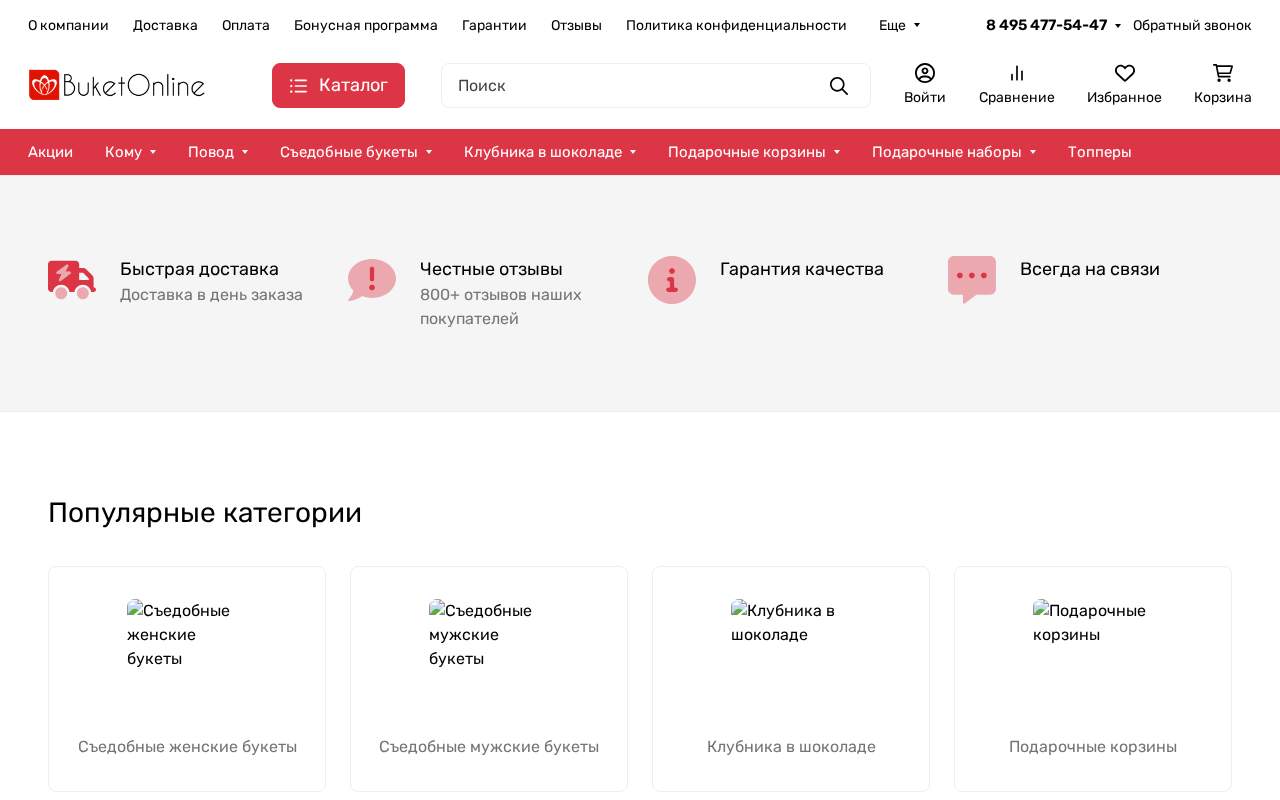Image resolution: width=1280 pixels, height=800 pixels.
Task: Expand the Кому menu
Action: tap(130, 152)
